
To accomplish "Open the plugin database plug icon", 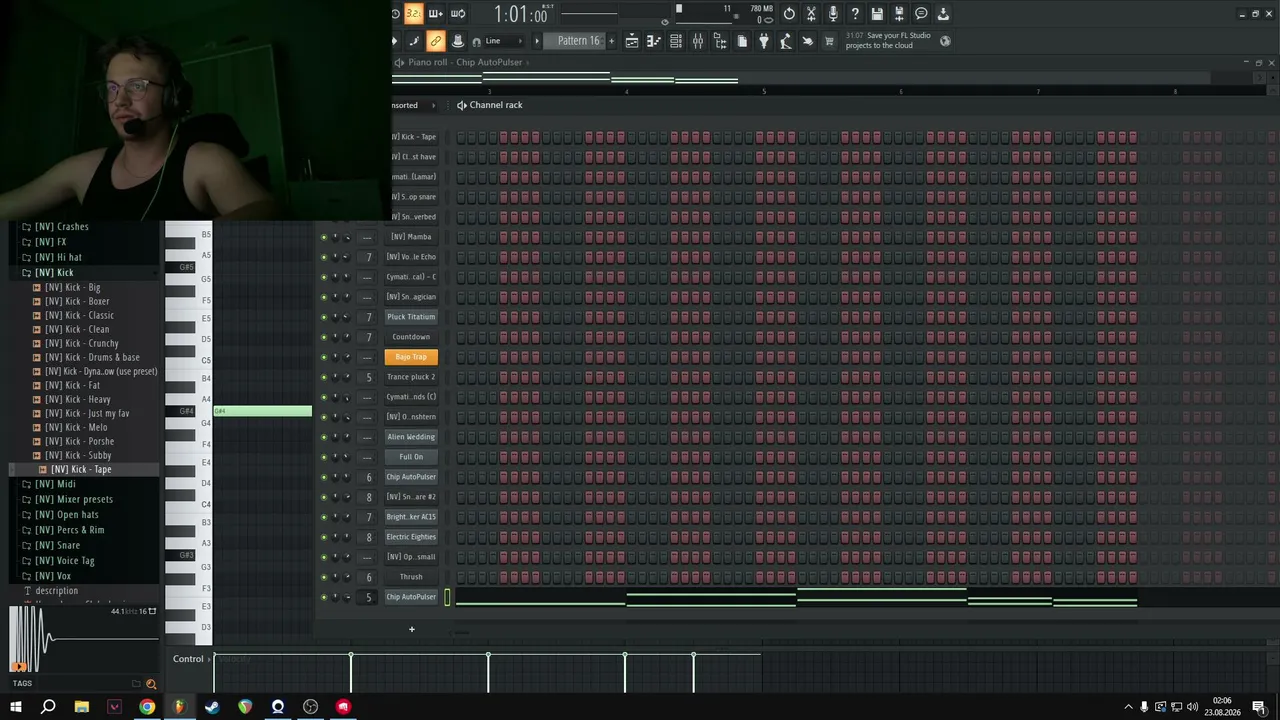I will [764, 41].
